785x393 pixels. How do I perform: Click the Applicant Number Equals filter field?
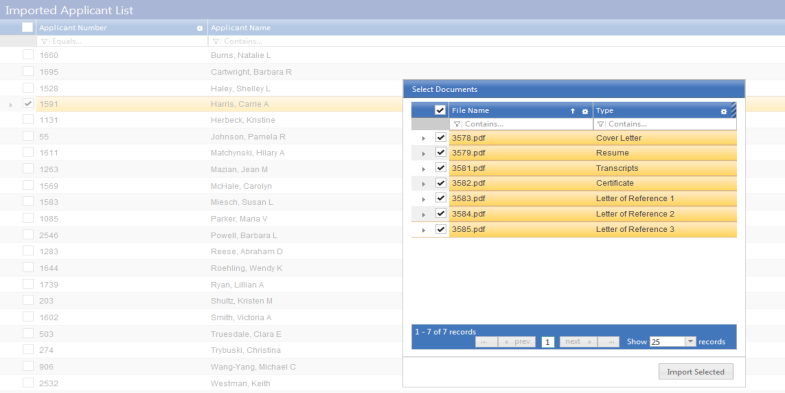(122, 42)
